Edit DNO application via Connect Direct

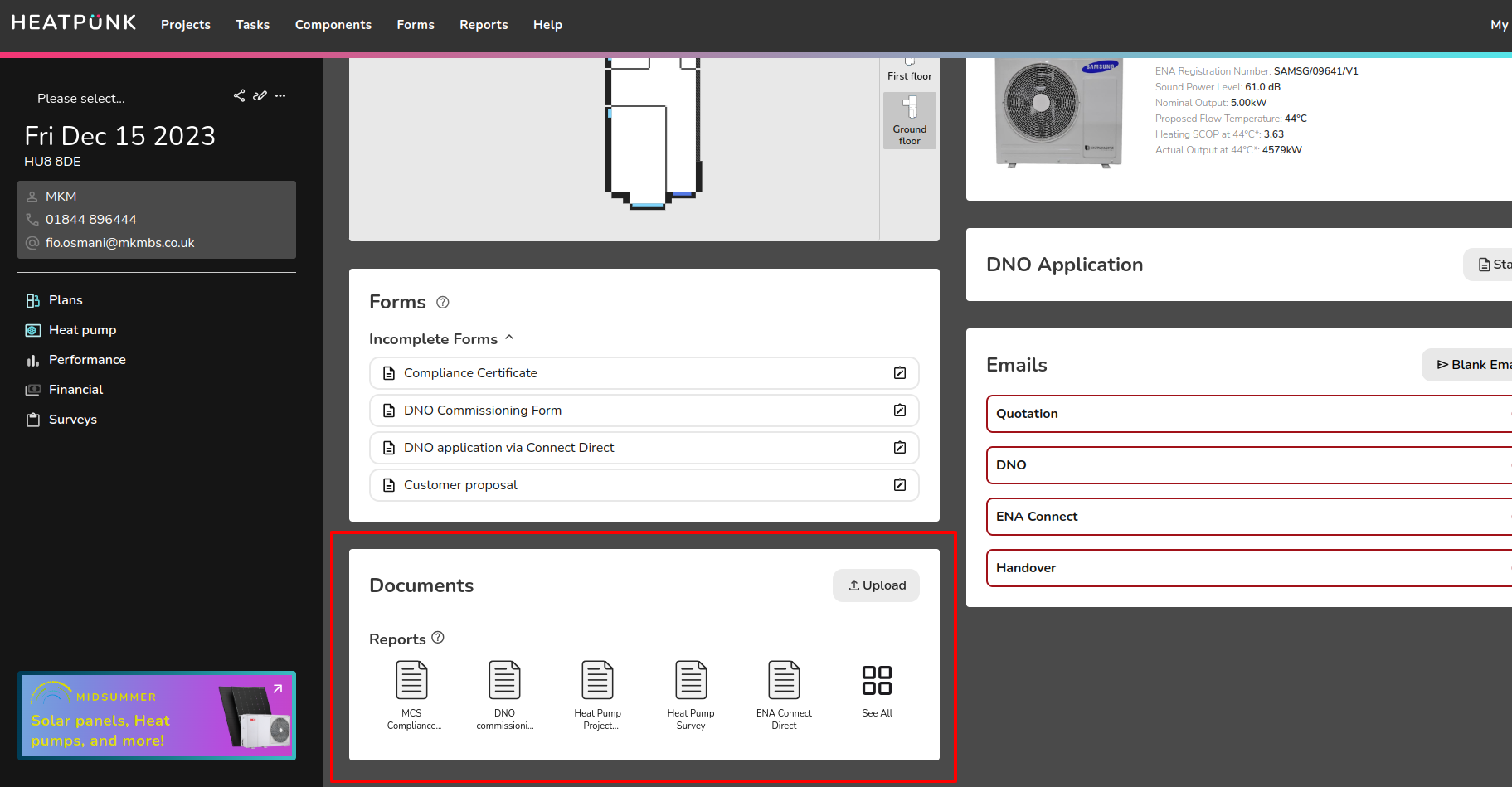900,448
